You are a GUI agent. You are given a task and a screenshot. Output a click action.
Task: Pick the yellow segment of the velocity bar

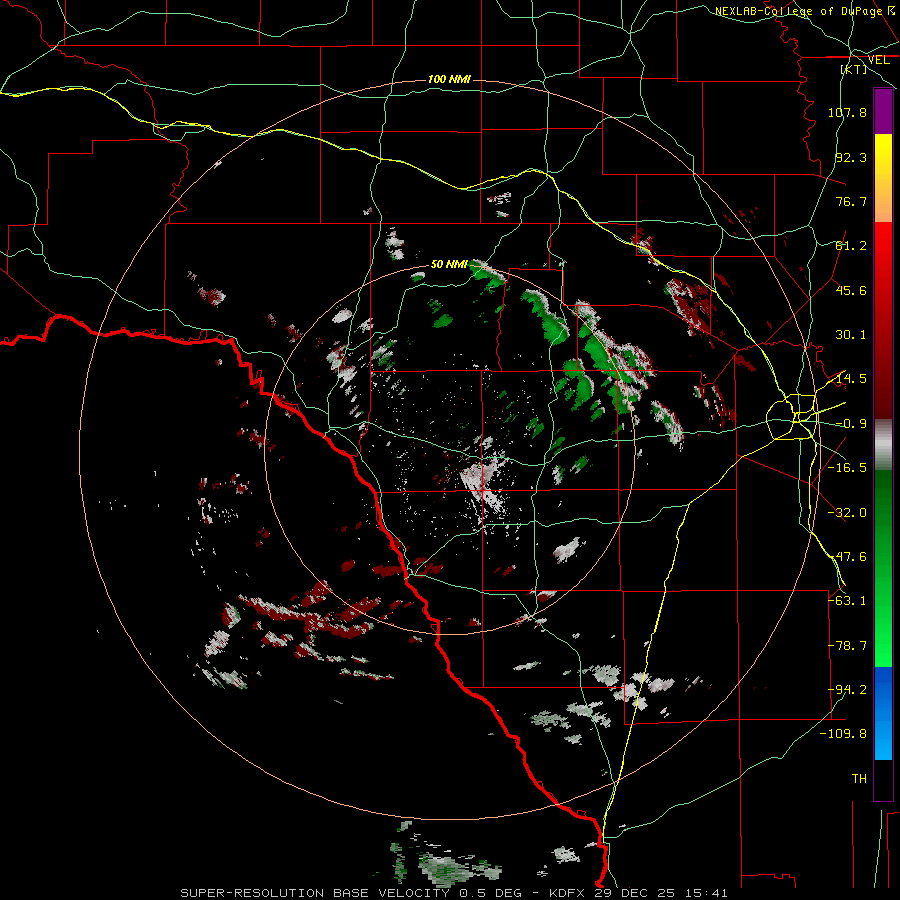[883, 155]
